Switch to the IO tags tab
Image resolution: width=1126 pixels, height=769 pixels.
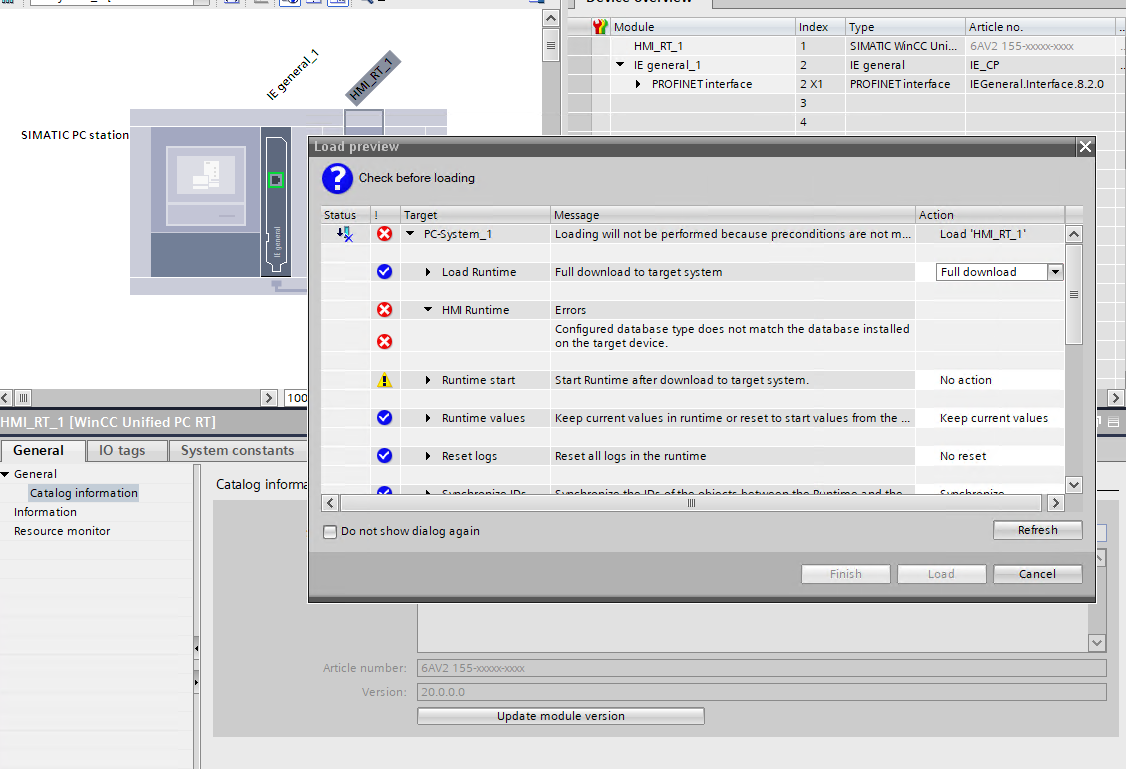point(121,451)
